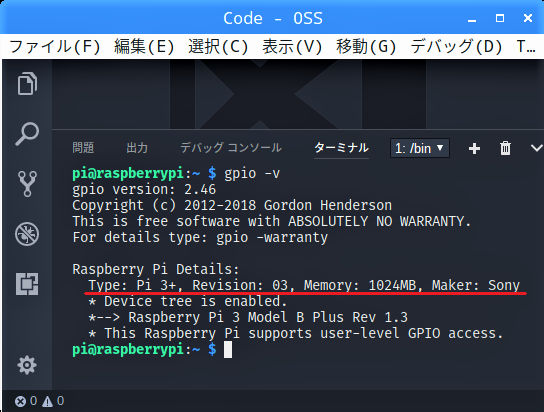
Task: Close the Code - OSS window
Action: point(528,18)
